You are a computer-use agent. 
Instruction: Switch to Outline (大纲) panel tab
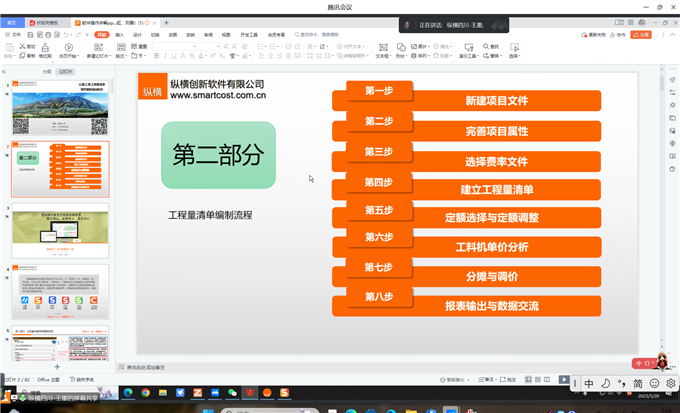point(47,72)
